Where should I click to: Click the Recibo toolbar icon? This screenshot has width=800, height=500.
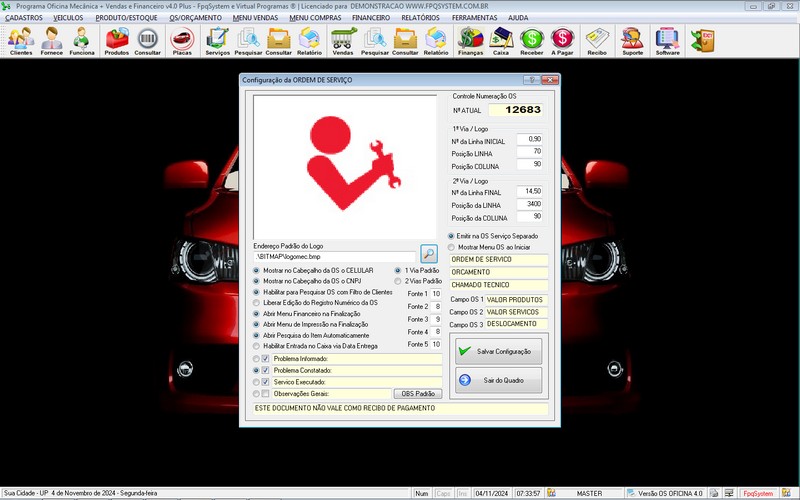pyautogui.click(x=597, y=40)
